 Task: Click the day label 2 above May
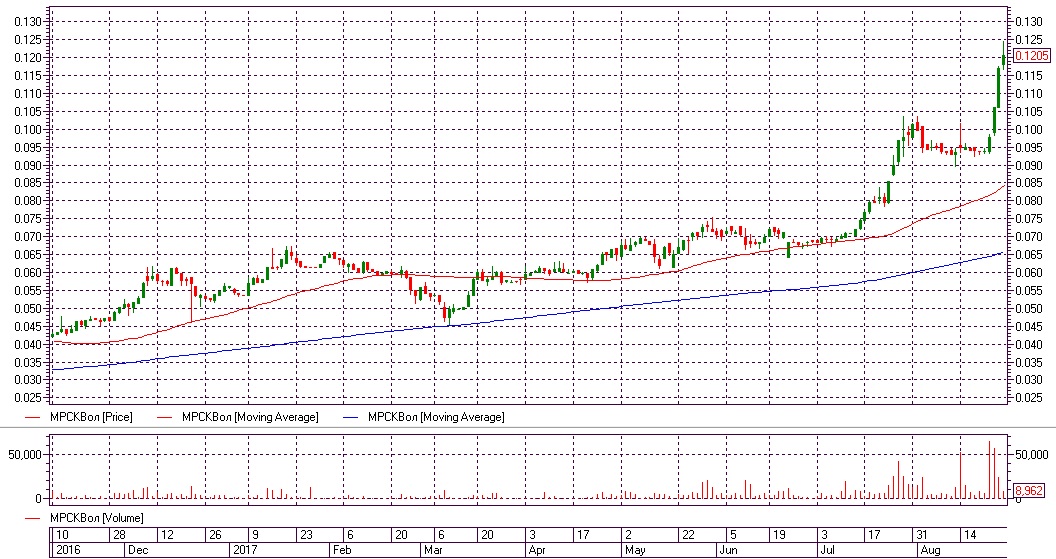[x=628, y=535]
